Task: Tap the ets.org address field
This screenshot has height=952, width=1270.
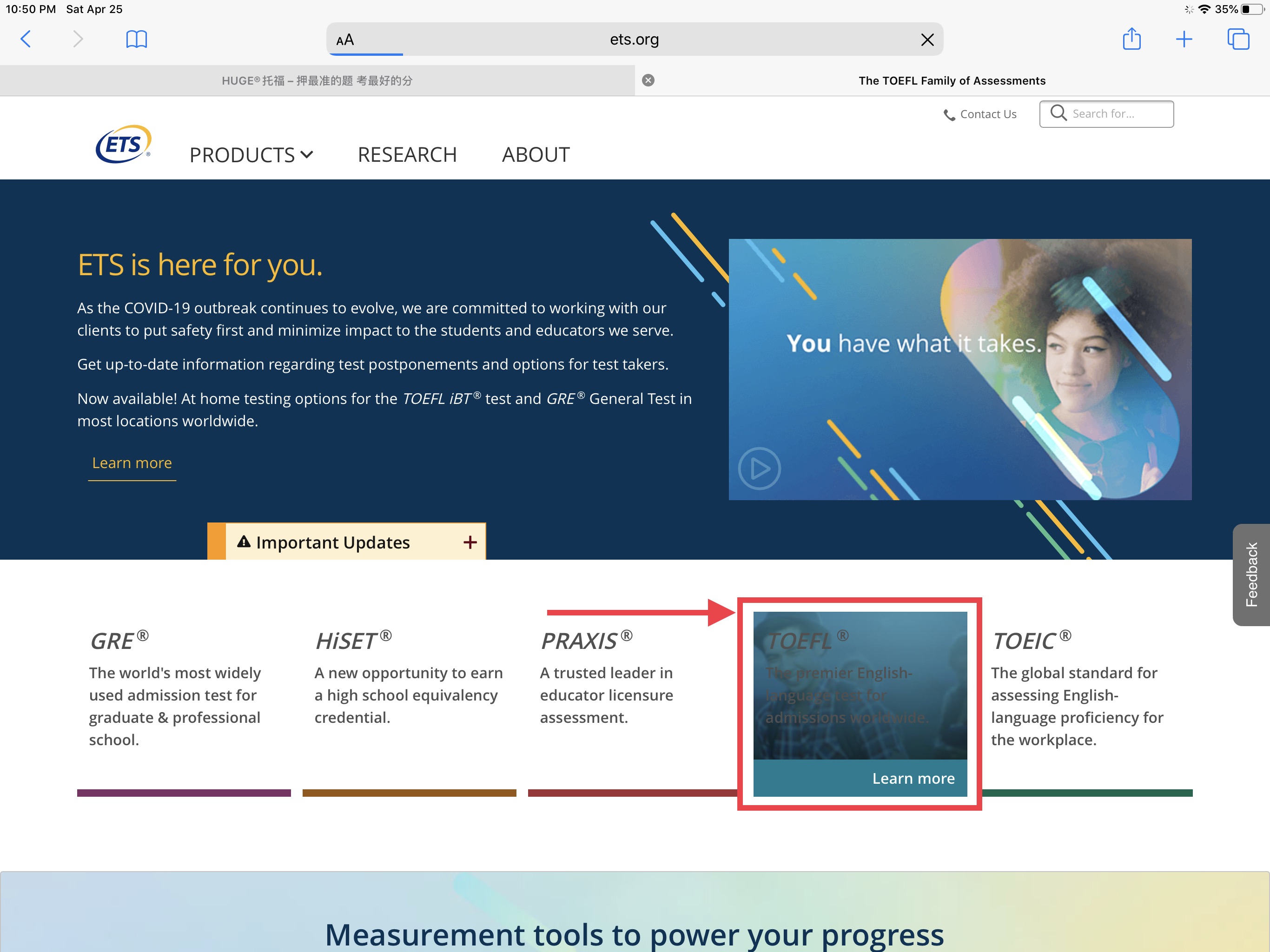Action: click(634, 40)
